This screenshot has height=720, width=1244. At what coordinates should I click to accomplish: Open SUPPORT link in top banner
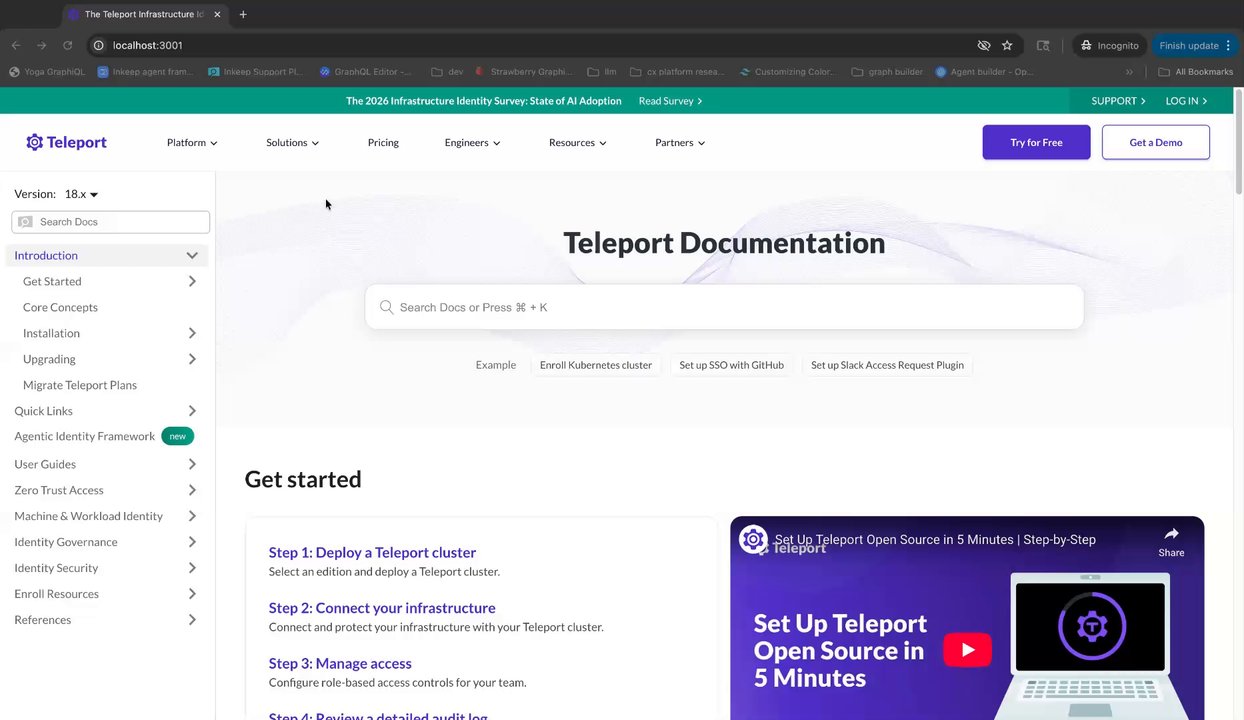[x=1118, y=101]
